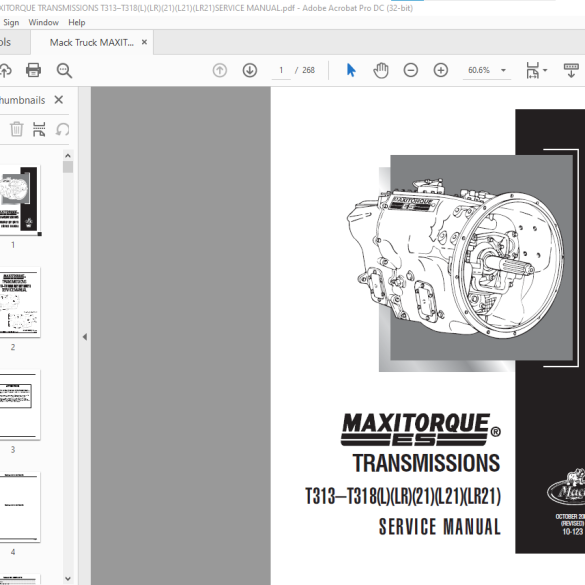Collapse the navigation pane with the arrow
The width and height of the screenshot is (585, 585).
[85, 337]
